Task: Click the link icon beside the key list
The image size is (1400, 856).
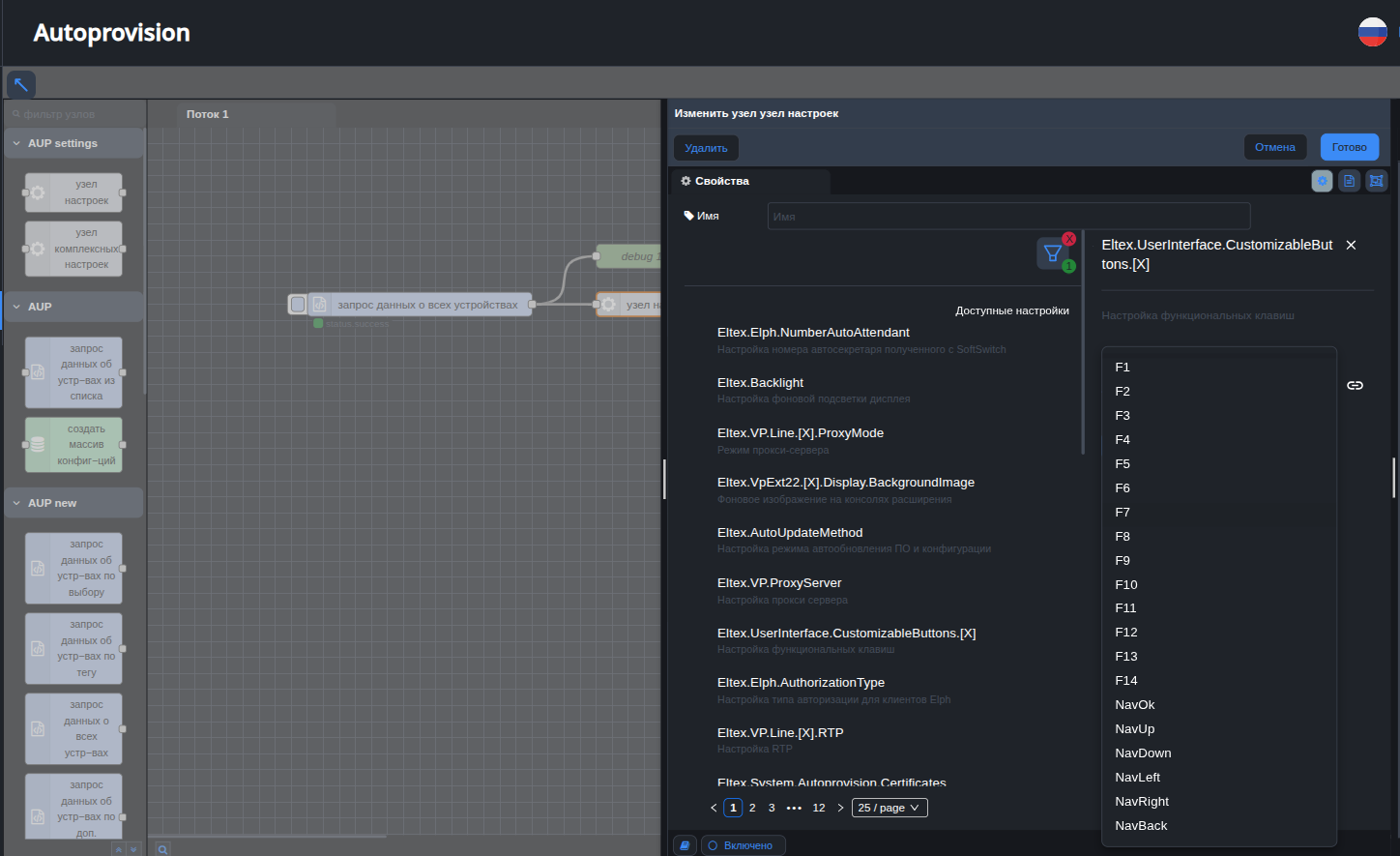Action: click(x=1355, y=386)
